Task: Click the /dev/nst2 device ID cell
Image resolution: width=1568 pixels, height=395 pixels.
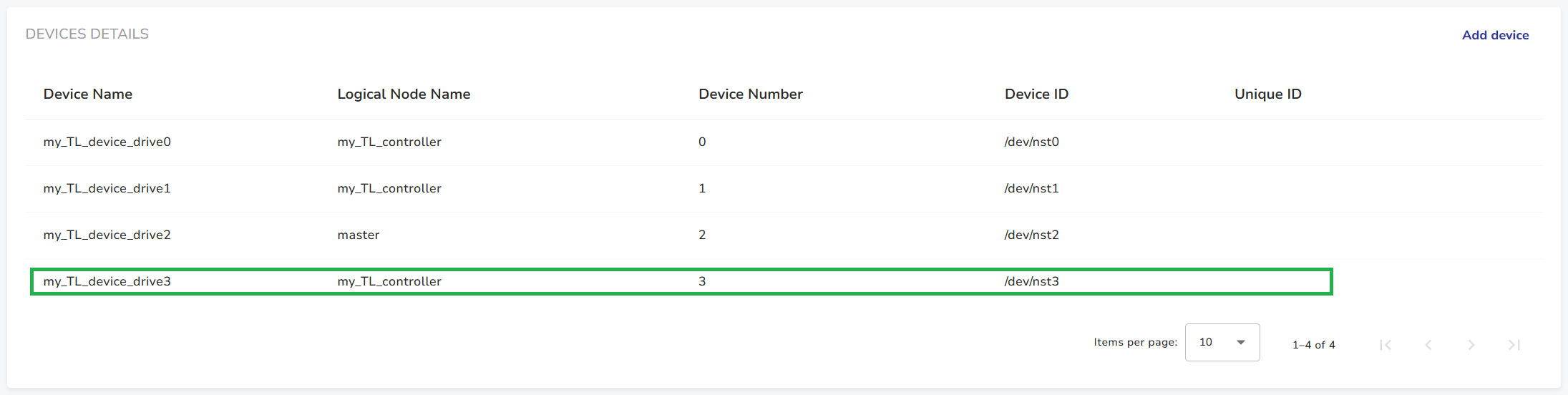Action: click(1031, 235)
